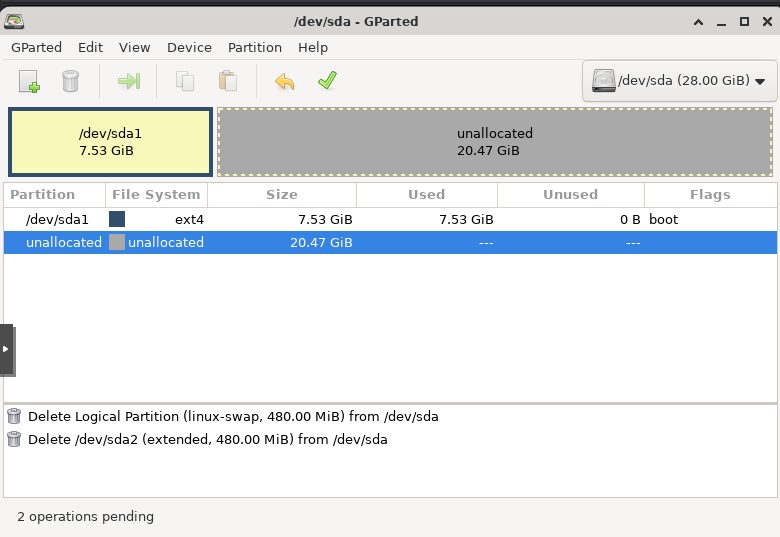Image resolution: width=780 pixels, height=537 pixels.
Task: Open the View menu
Action: (134, 47)
